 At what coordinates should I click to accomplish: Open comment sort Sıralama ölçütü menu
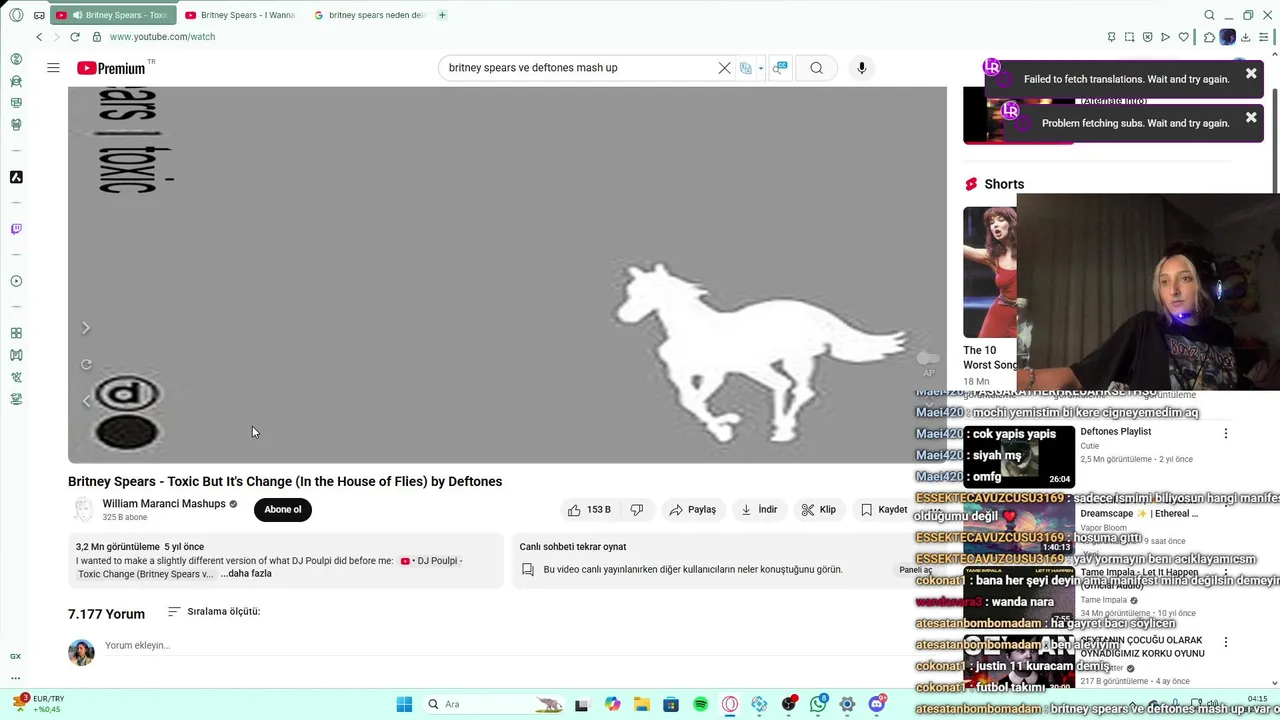tap(214, 611)
